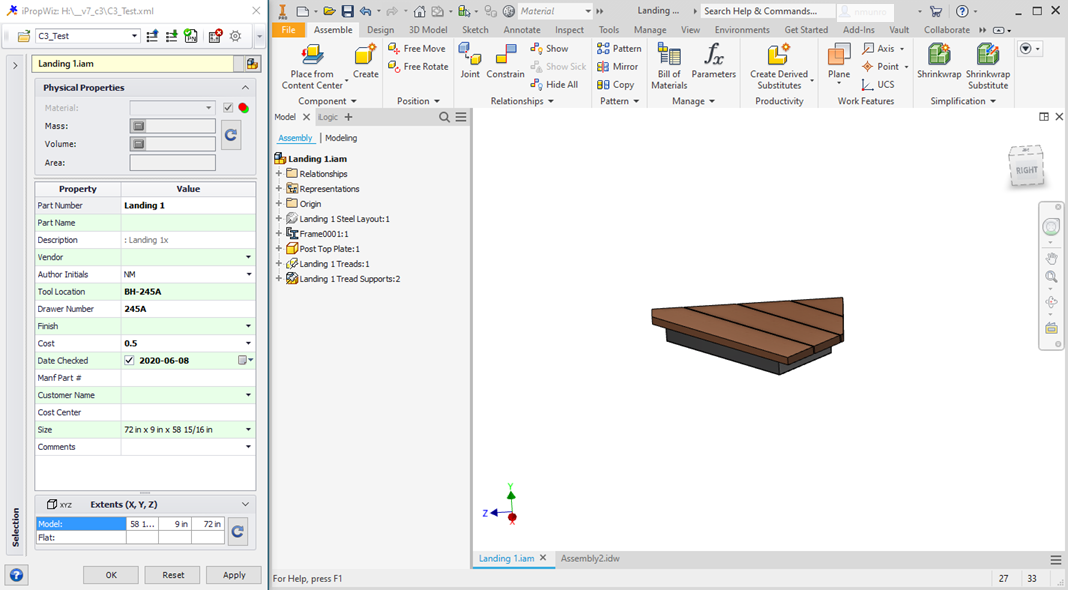Expand the Frame0001:1 tree node
The image size is (1068, 590).
click(279, 234)
